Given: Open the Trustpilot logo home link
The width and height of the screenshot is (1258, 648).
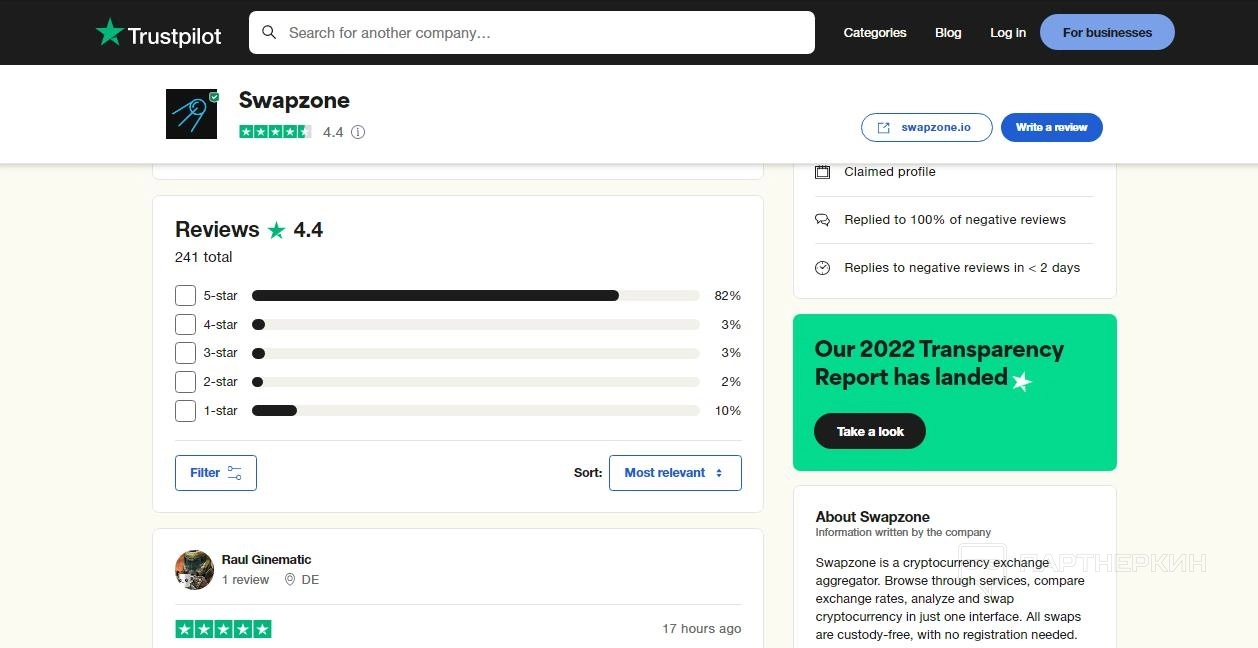Looking at the screenshot, I should coord(158,33).
